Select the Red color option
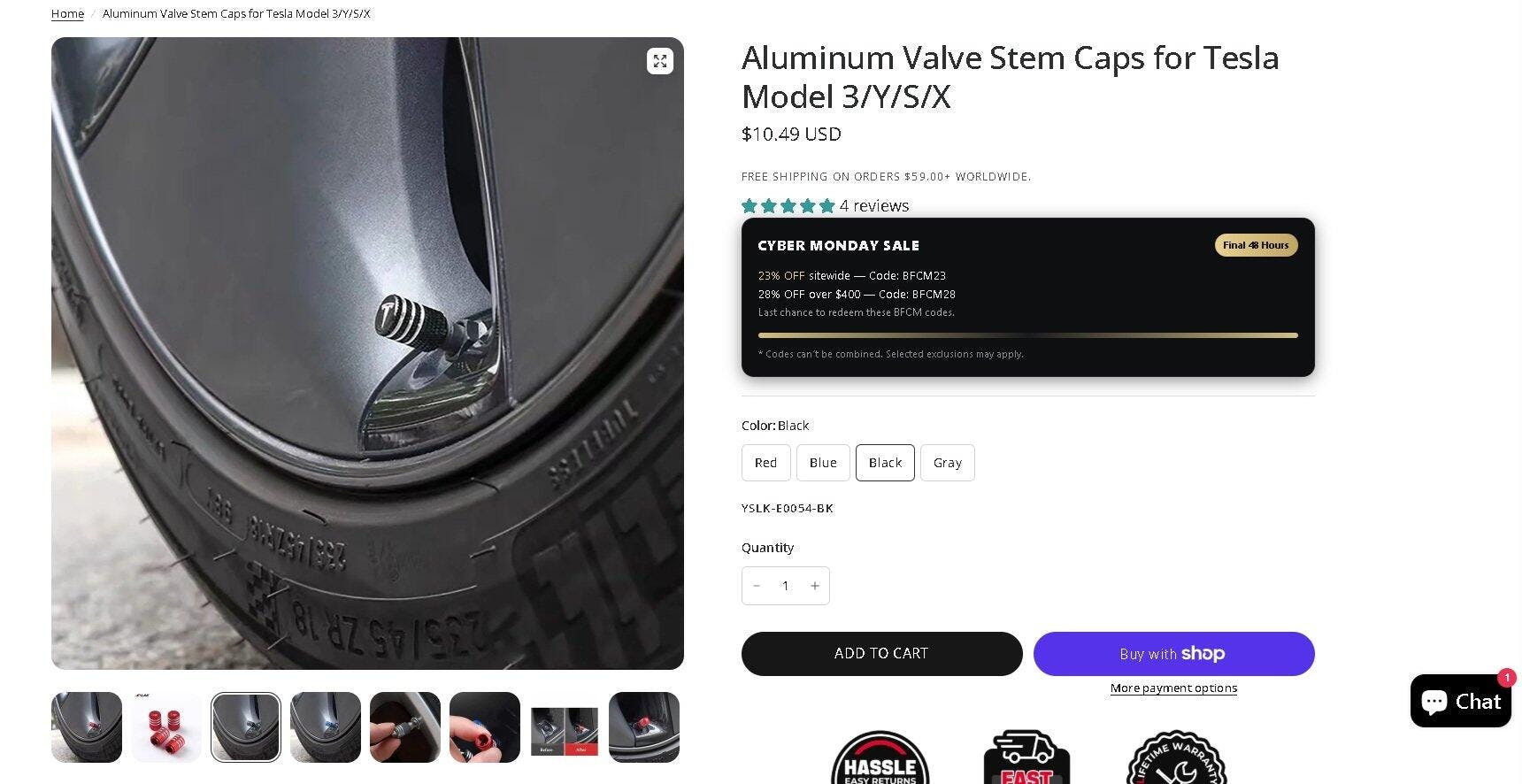 pyautogui.click(x=765, y=463)
